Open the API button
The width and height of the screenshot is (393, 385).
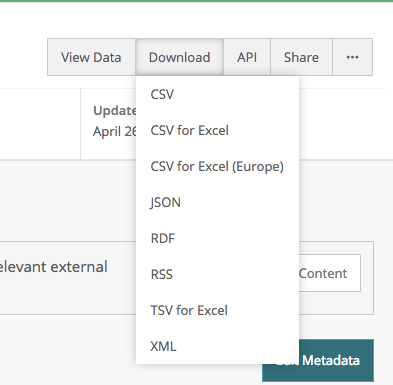pos(247,57)
